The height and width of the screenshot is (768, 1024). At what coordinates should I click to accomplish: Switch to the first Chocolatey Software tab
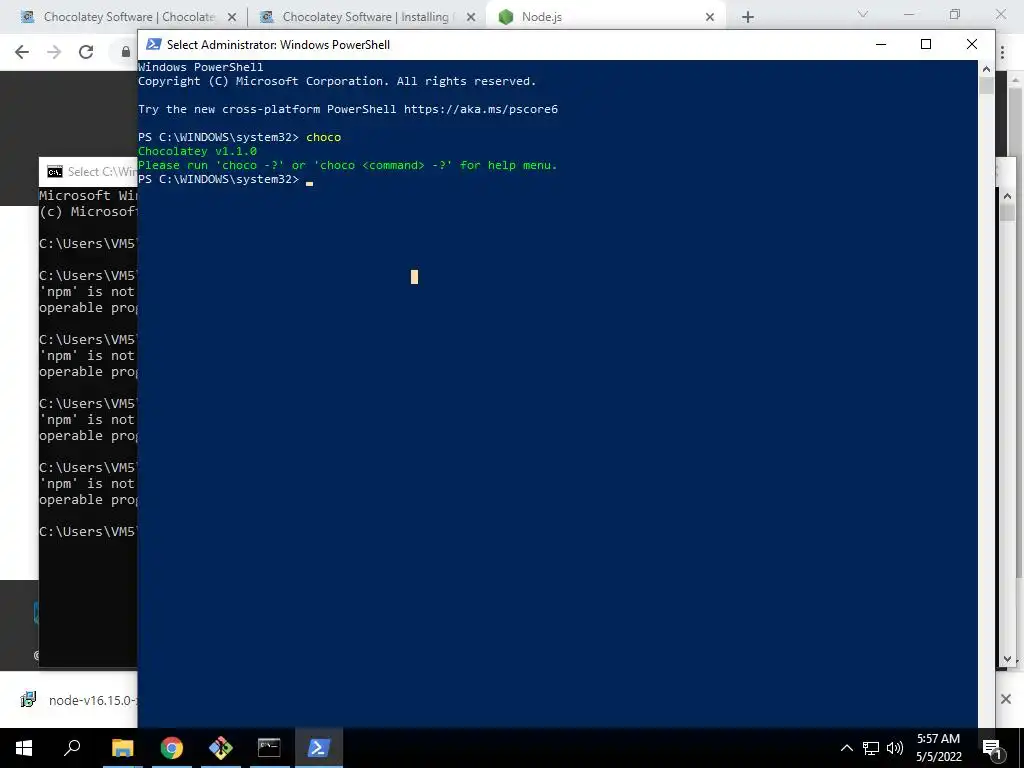click(129, 17)
